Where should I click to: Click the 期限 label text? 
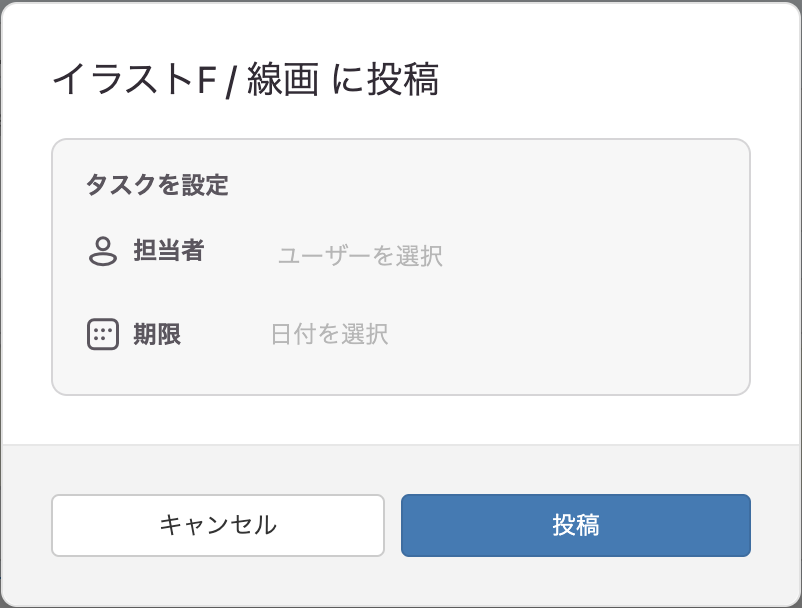click(157, 334)
